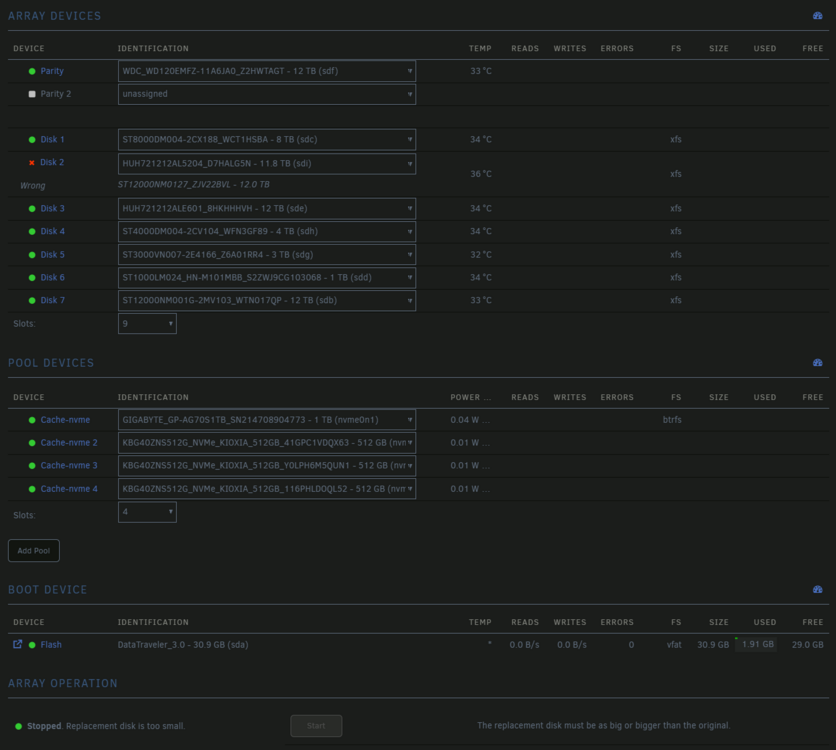The image size is (836, 750).
Task: Click the Disk 4 green status indicator
Action: 32,231
